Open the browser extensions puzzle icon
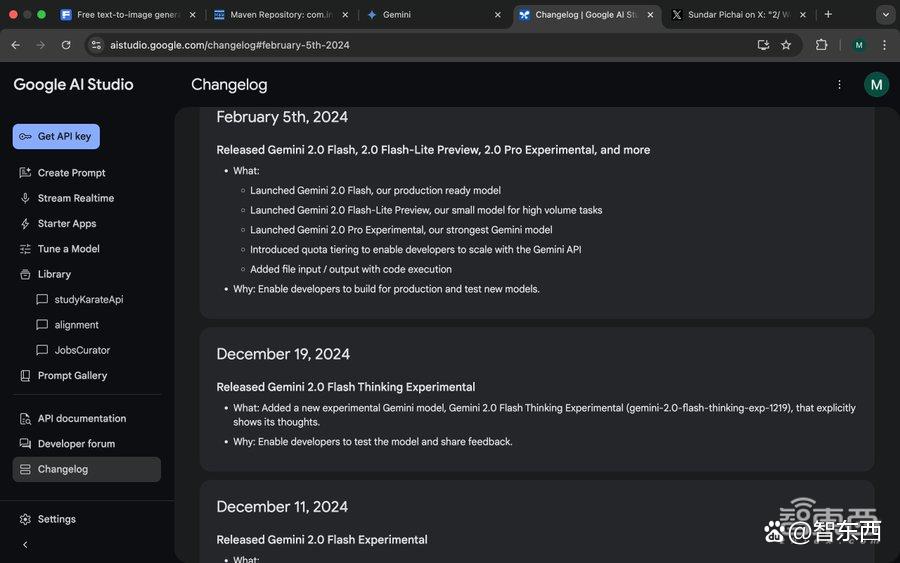Screen dimensions: 900x563 click(x=821, y=45)
